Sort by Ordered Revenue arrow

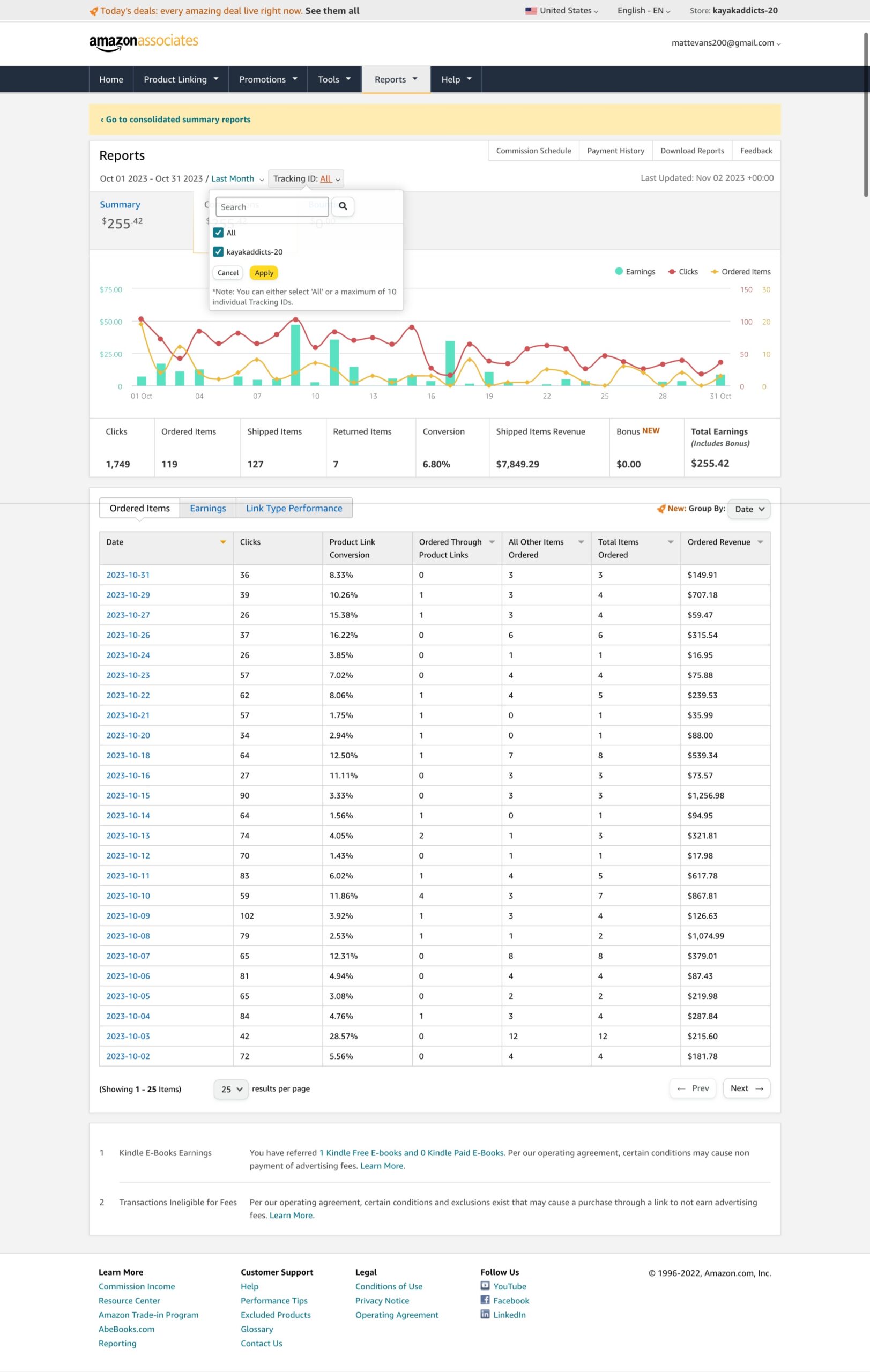tap(760, 542)
